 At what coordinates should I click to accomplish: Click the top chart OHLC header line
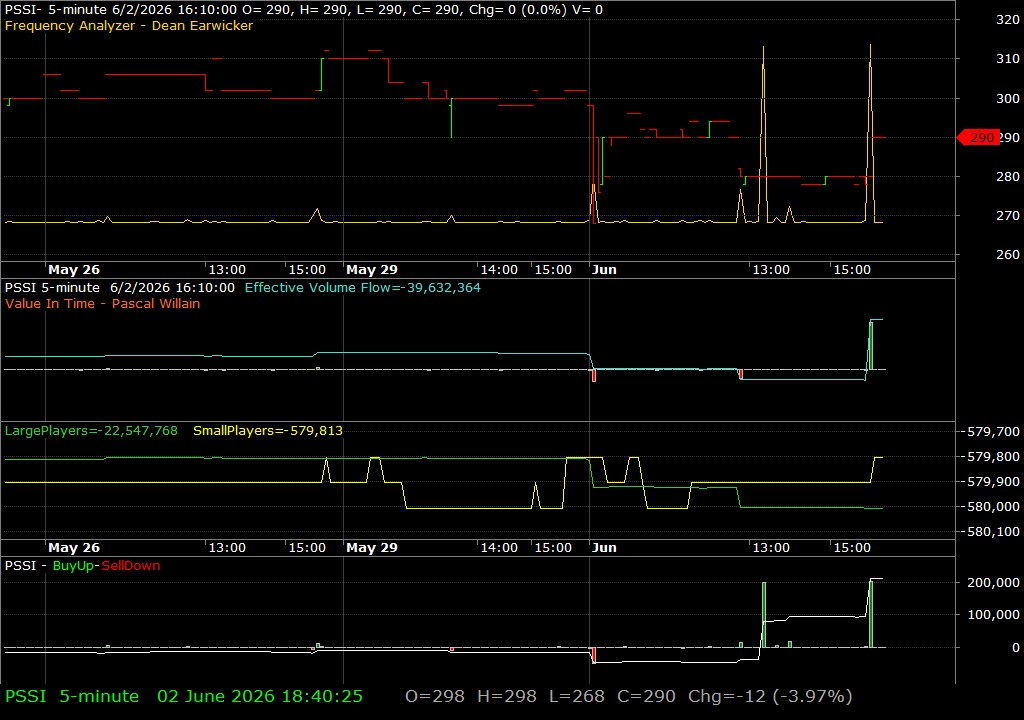[x=304, y=10]
